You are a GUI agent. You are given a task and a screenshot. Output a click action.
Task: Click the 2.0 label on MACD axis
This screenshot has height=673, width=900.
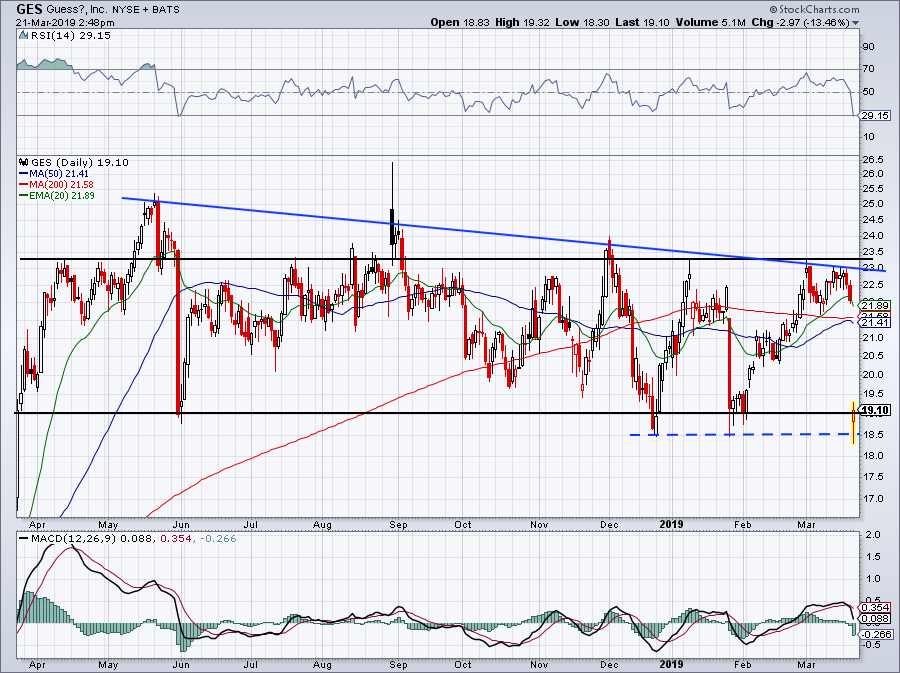pos(872,535)
